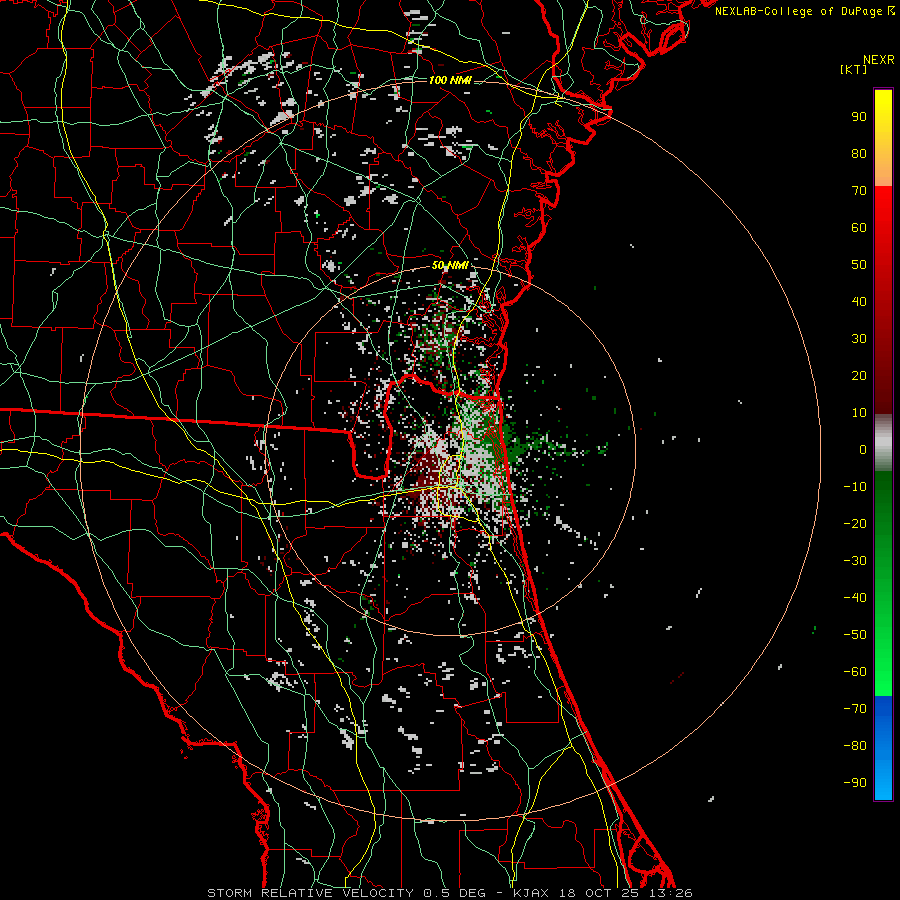The height and width of the screenshot is (900, 900).
Task: Click the NEXLAB-College of DuPage label
Action: coord(801,11)
